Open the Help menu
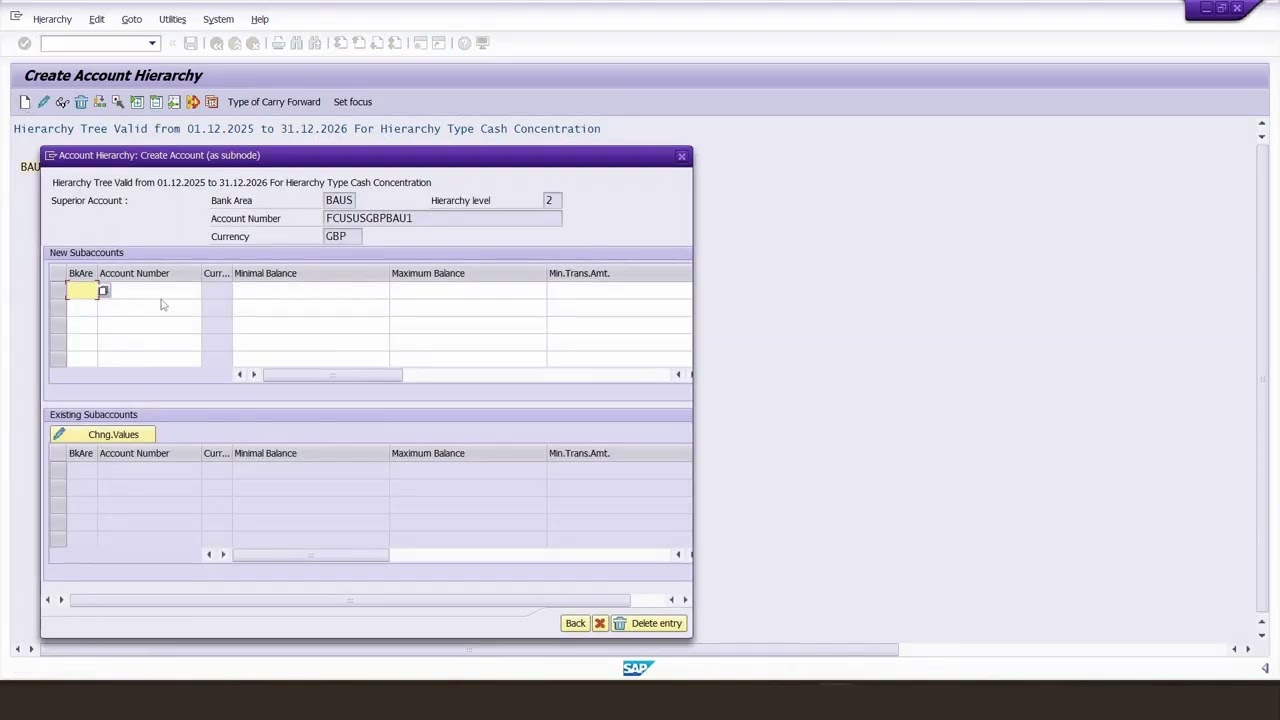Viewport: 1280px width, 720px height. pos(259,19)
